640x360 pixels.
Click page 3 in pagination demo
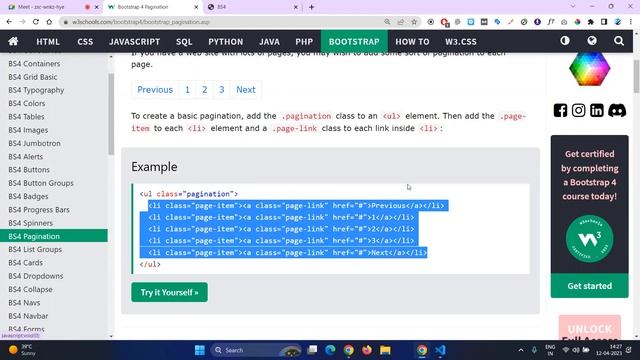pos(222,90)
